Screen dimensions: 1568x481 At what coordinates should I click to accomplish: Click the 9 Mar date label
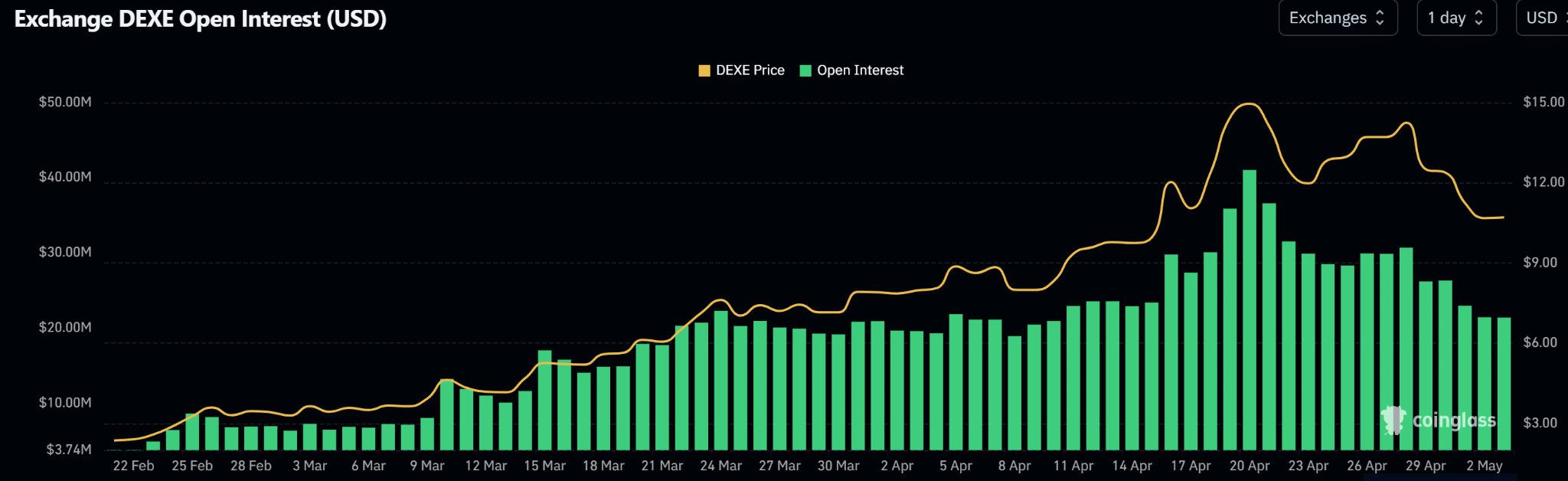click(x=427, y=466)
